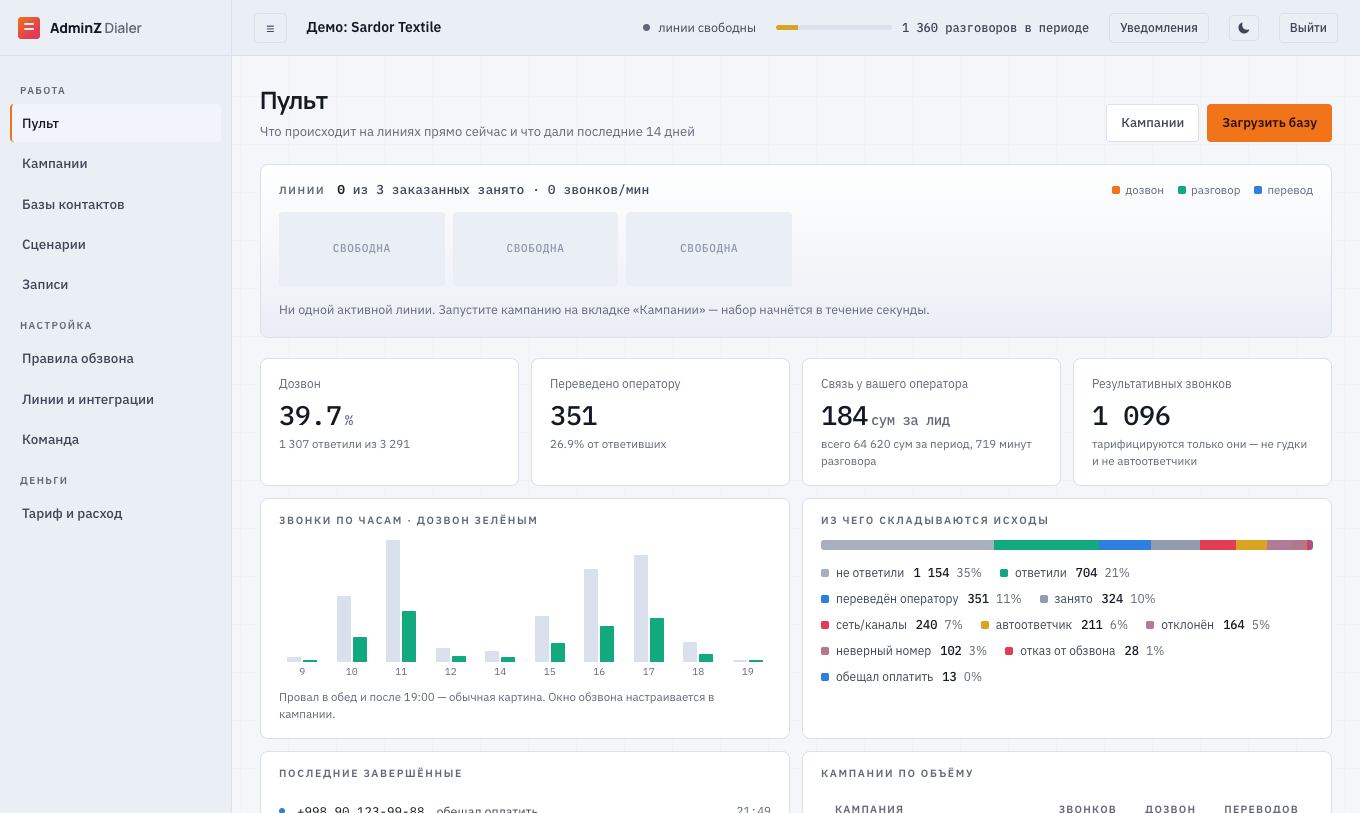Open the Уведомления panel
This screenshot has height=813, width=1360.
pyautogui.click(x=1159, y=28)
